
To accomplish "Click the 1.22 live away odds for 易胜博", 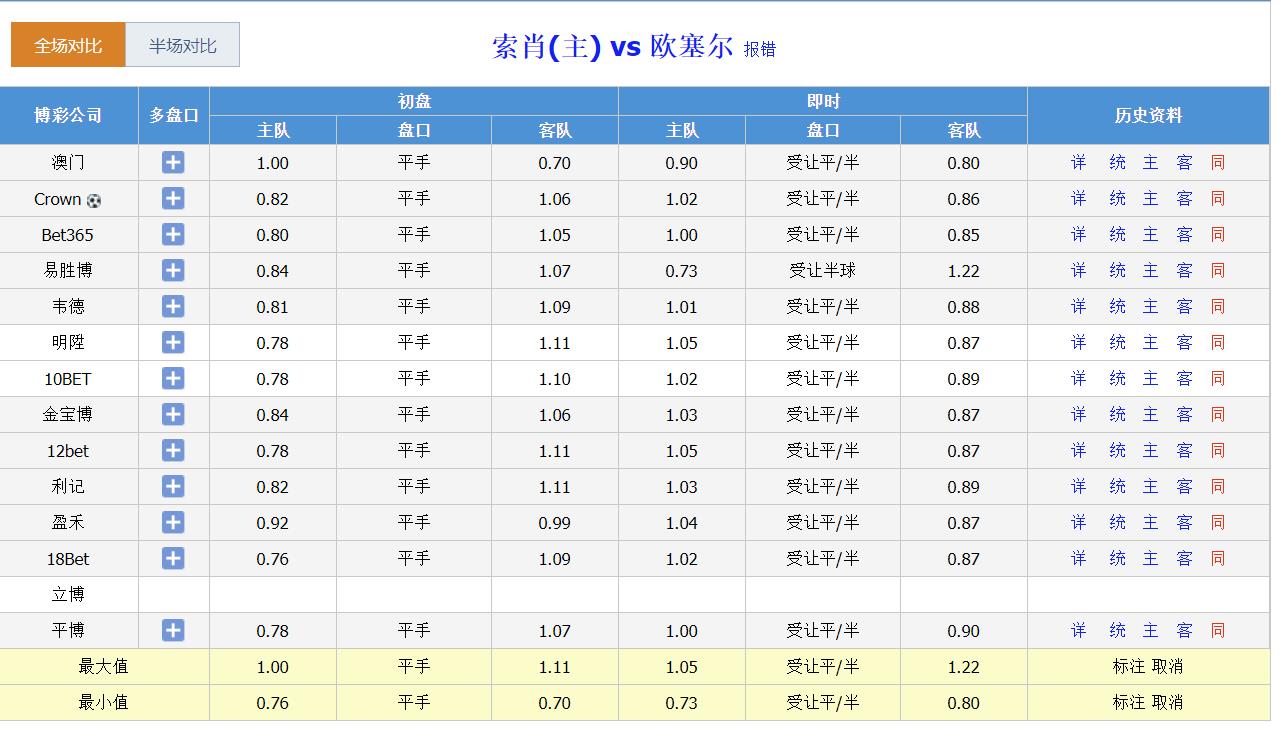I will [964, 271].
